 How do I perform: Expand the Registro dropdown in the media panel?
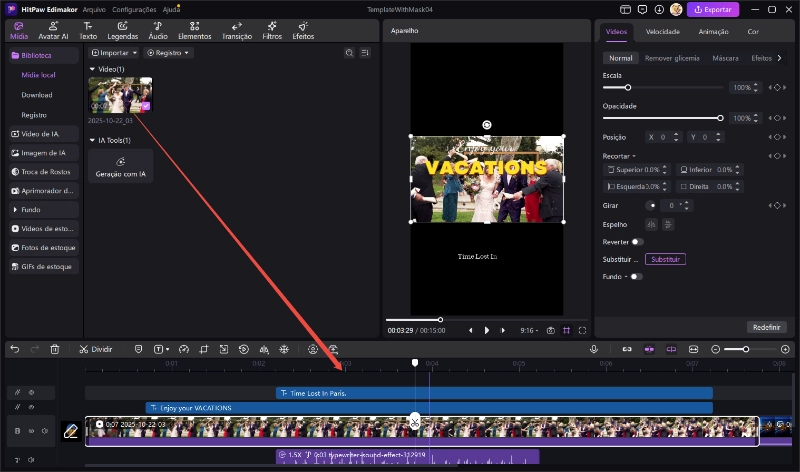[x=168, y=52]
